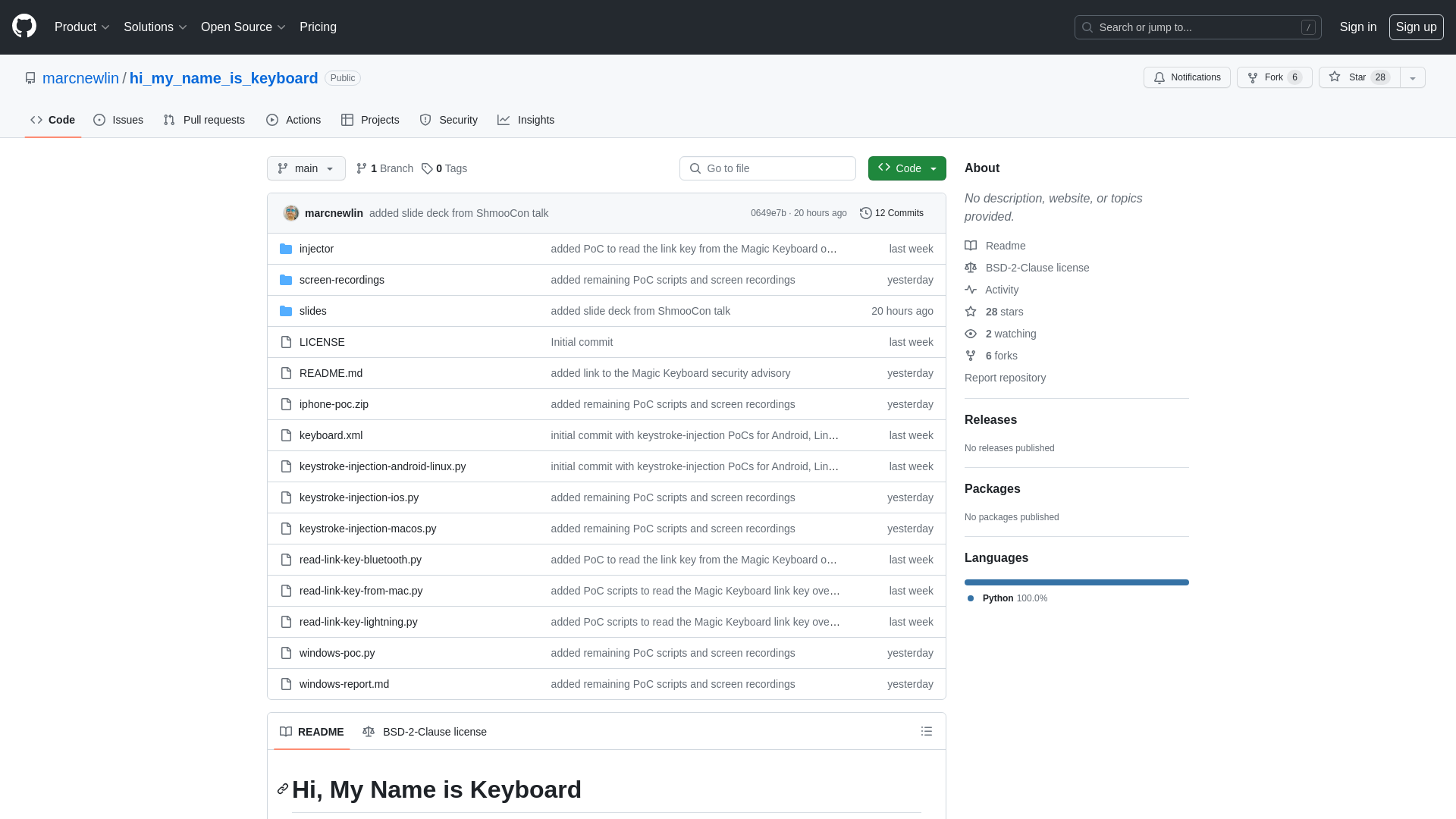Open the Releases section heading
This screenshot has width=1456, height=819.
[x=990, y=419]
